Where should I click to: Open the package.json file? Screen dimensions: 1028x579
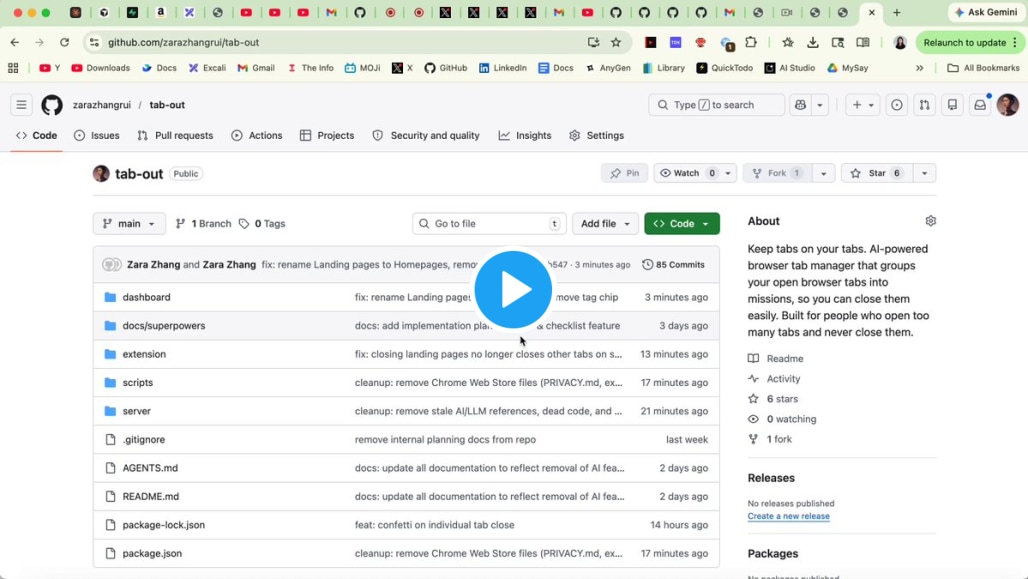152,553
